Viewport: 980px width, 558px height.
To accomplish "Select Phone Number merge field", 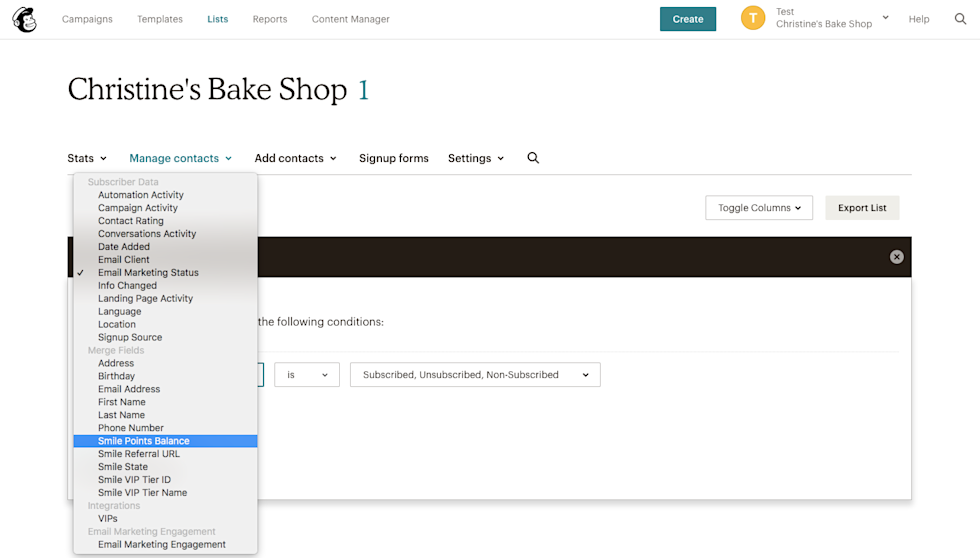I will [x=165, y=428].
